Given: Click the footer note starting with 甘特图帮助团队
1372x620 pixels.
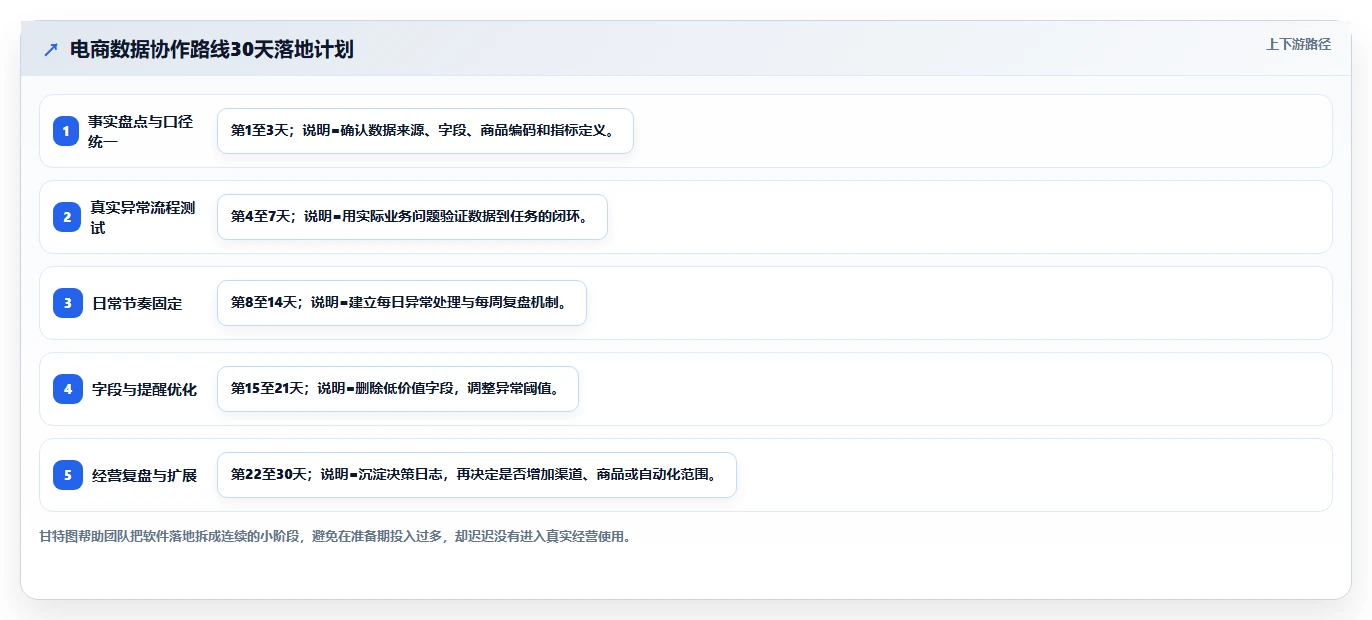Looking at the screenshot, I should coord(335,536).
